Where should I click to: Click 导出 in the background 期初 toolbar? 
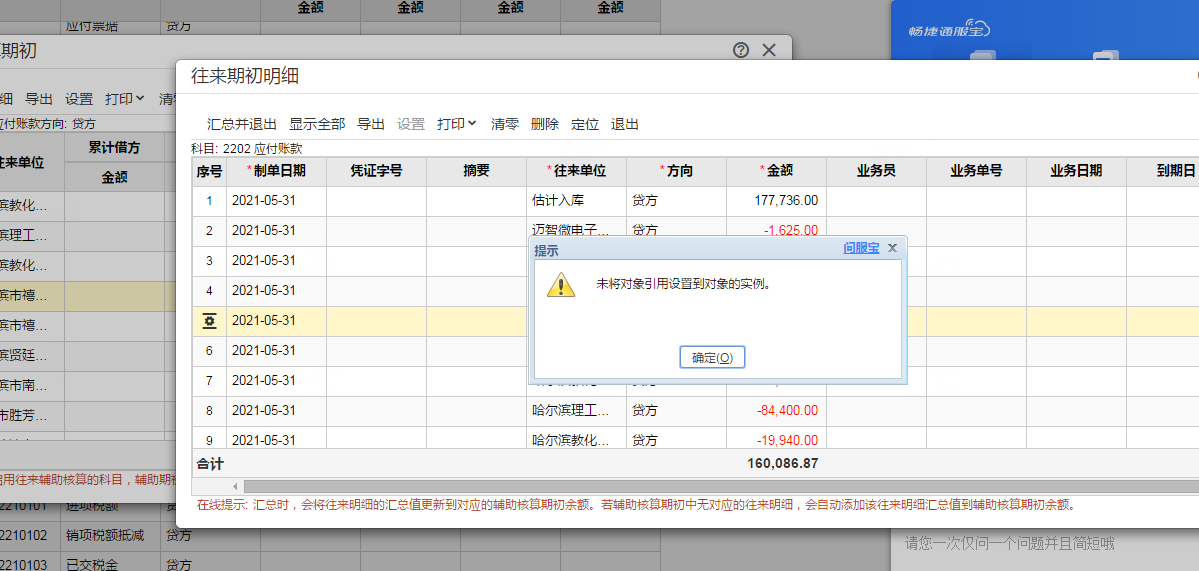point(39,99)
